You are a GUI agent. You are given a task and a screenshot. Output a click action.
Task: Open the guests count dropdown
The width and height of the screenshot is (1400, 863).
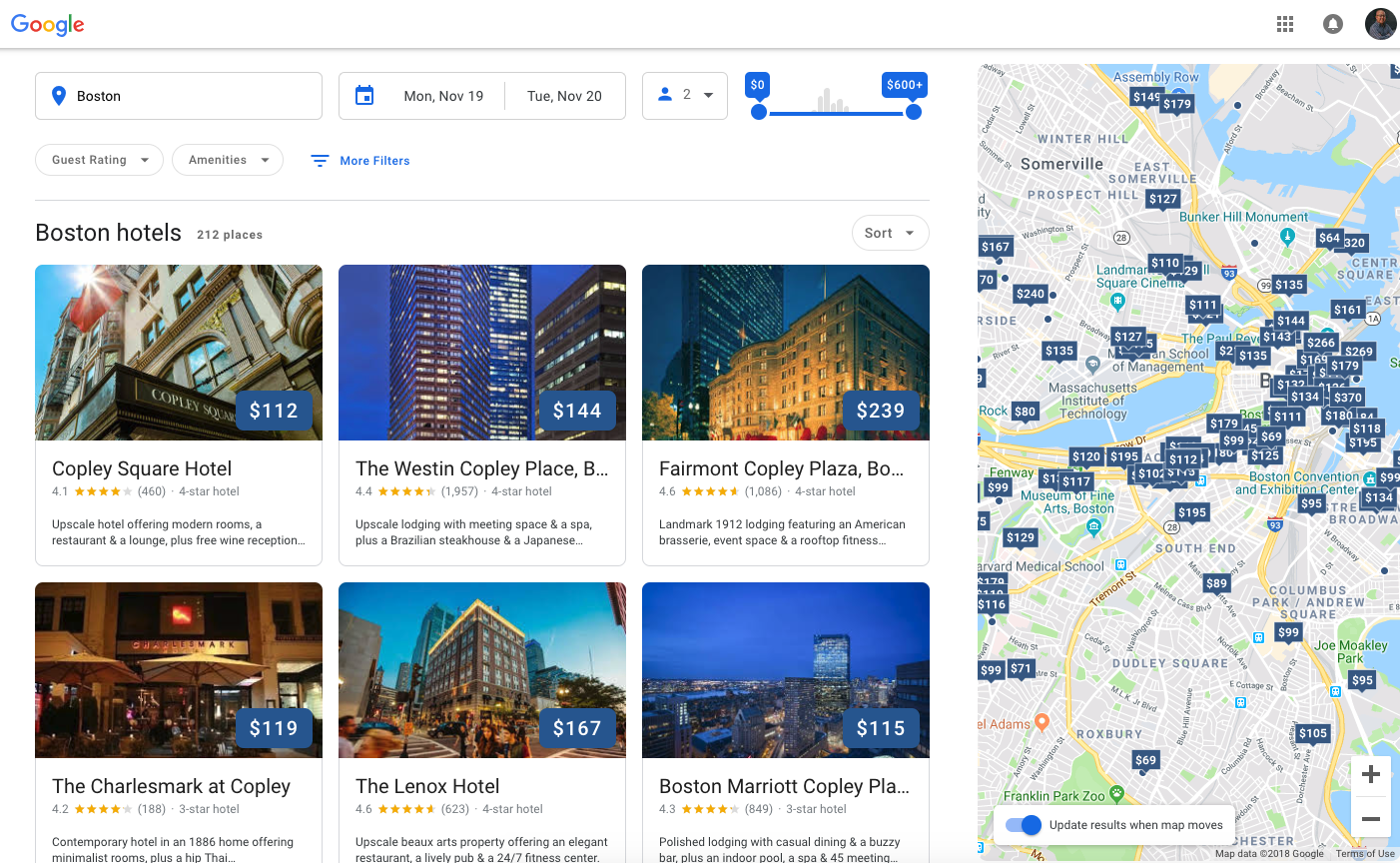(685, 96)
